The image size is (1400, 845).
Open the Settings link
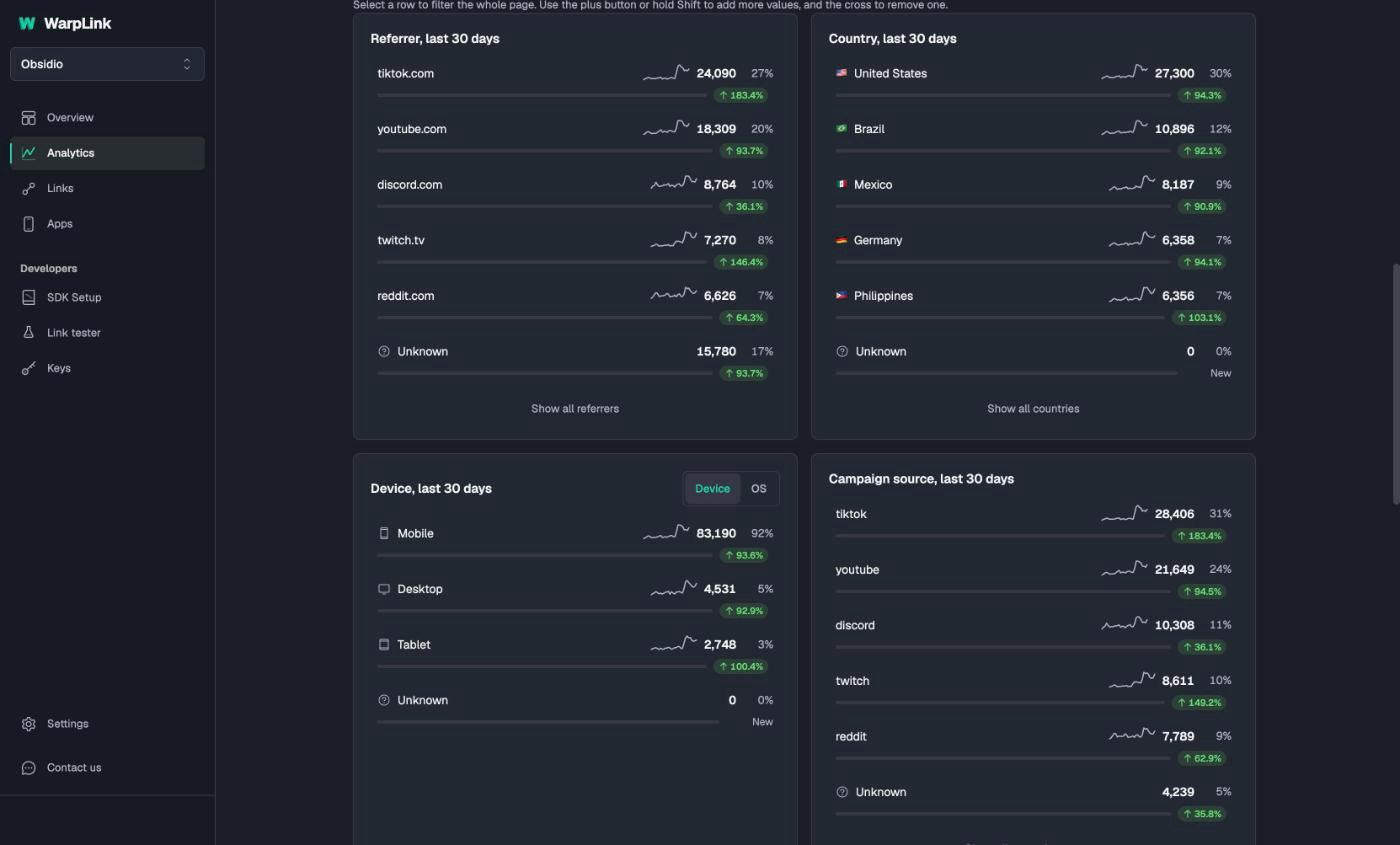pos(107,724)
